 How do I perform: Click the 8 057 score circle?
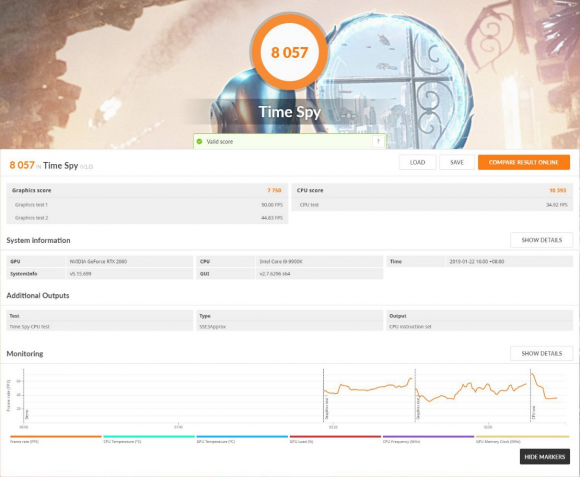coord(289,52)
